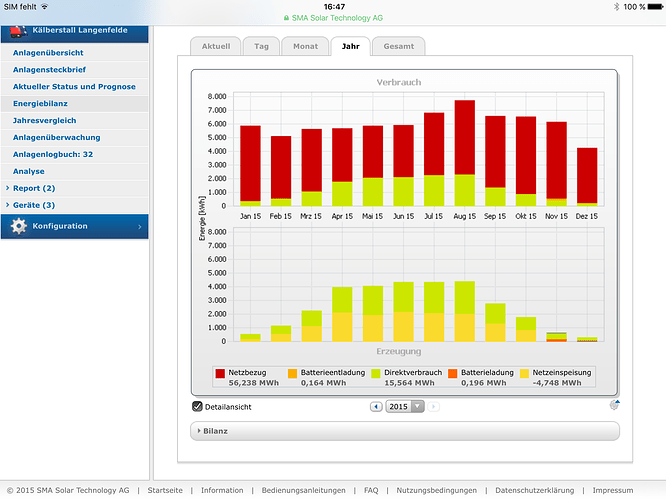Switch to the Gesamt tab
The image size is (666, 500).
tap(398, 46)
